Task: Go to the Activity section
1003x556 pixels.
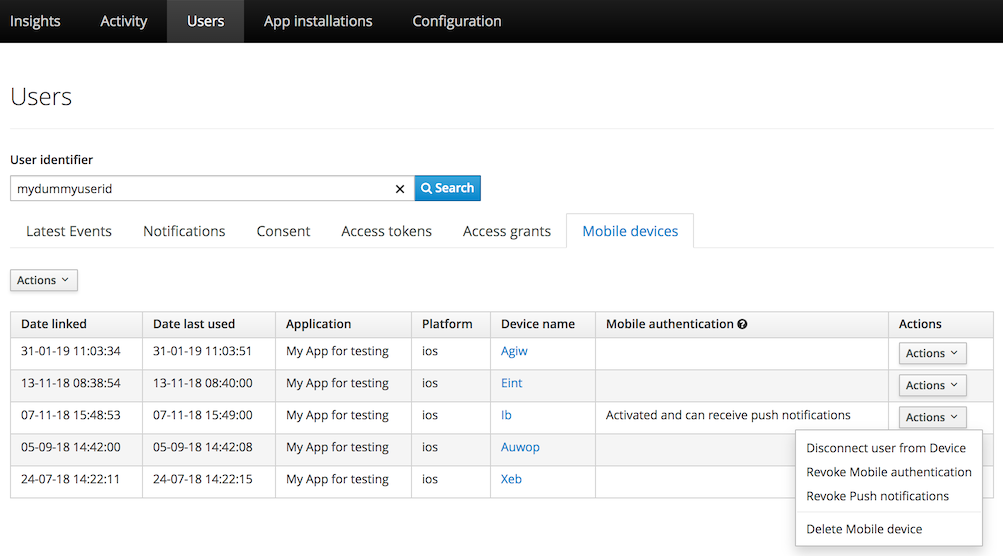Action: pos(123,21)
